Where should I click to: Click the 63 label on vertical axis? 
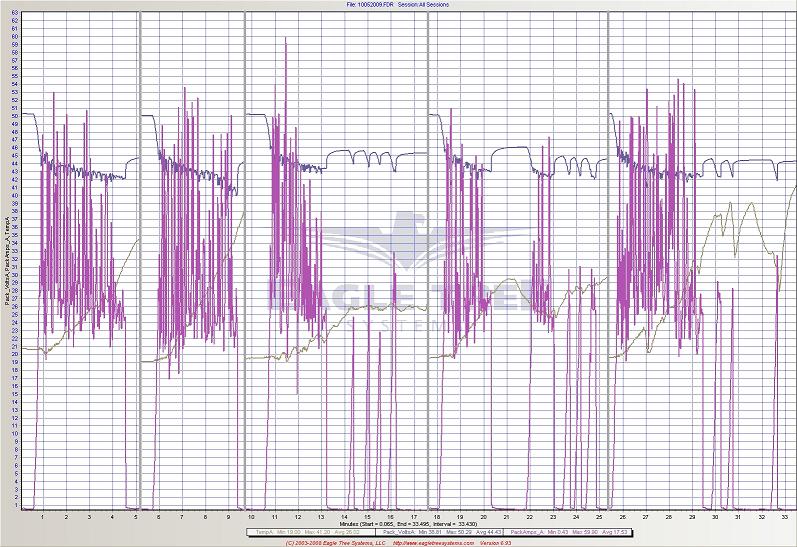click(x=17, y=13)
